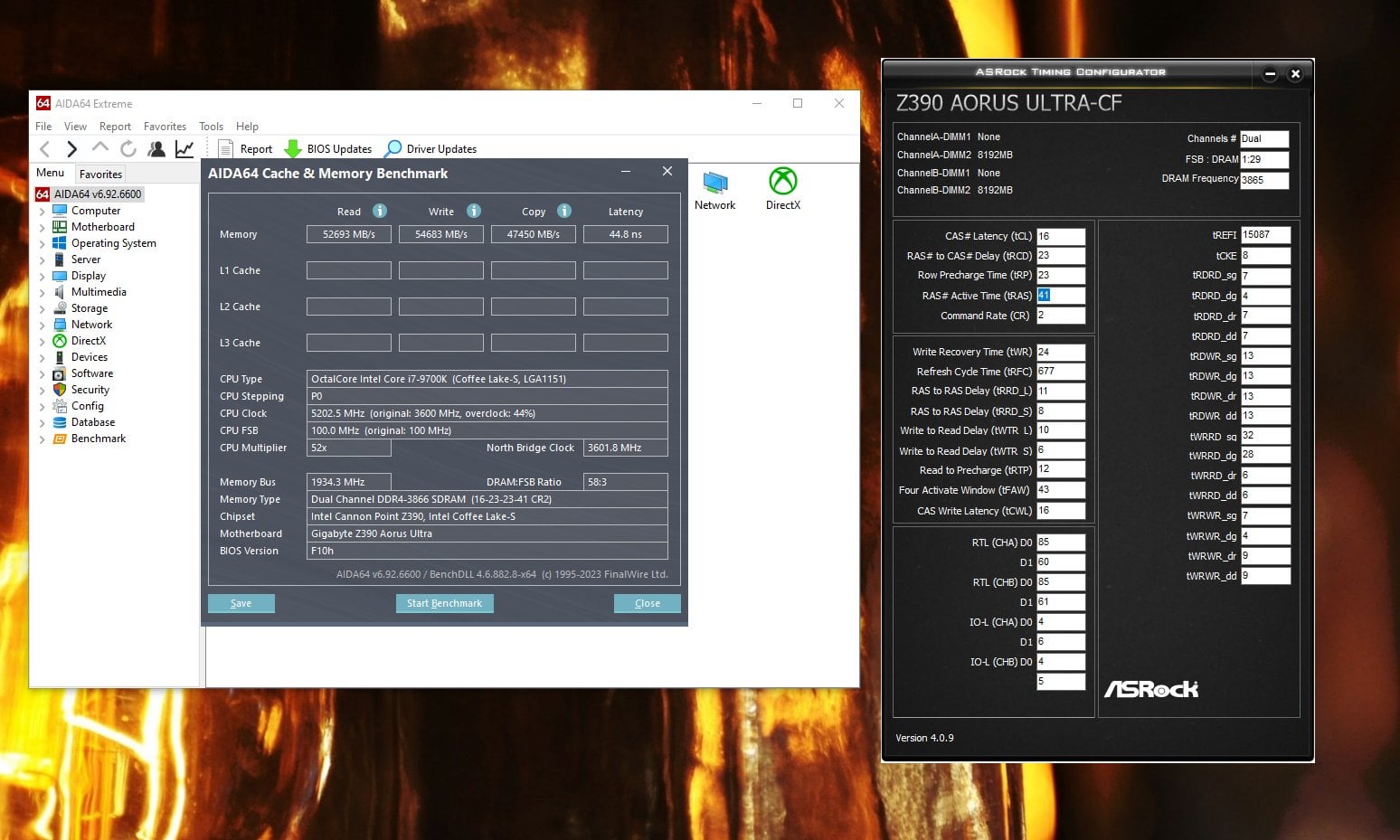Show info about Copy benchmark
Viewport: 1400px width, 840px height.
coord(564,211)
